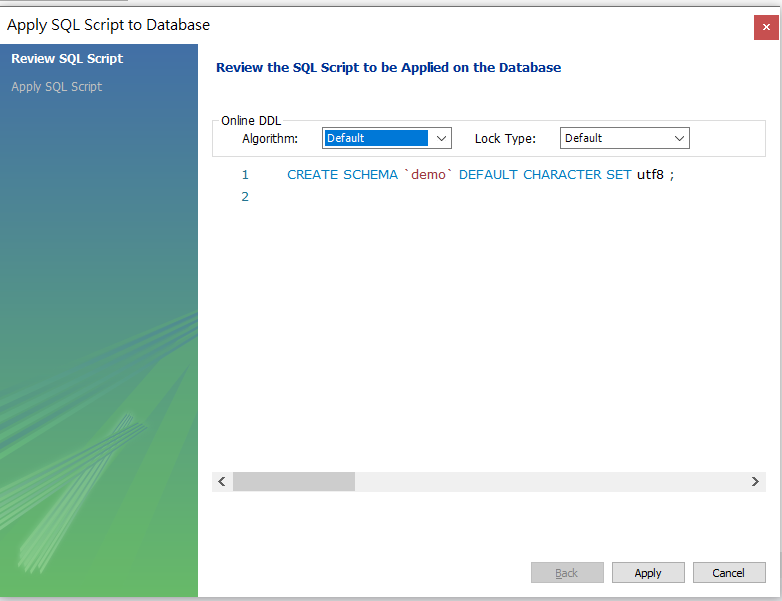
Task: Open the Lock Type dropdown
Action: tap(624, 138)
